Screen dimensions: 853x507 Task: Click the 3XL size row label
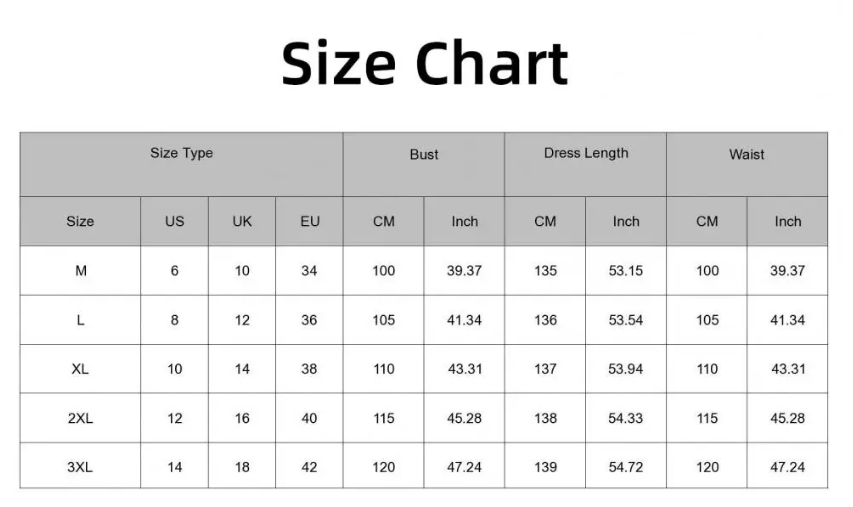pos(80,467)
